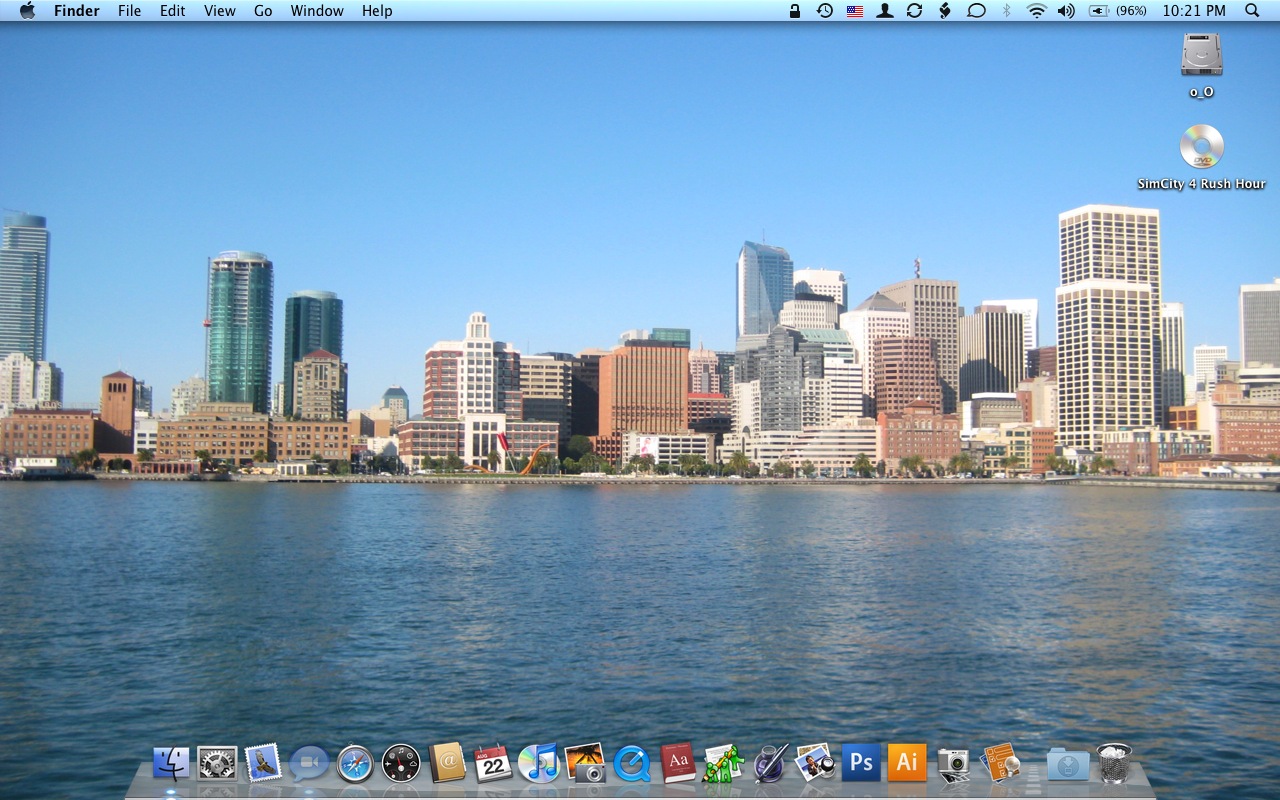
Task: Launch Pages ink-and-pen icon in dock
Action: coord(770,764)
